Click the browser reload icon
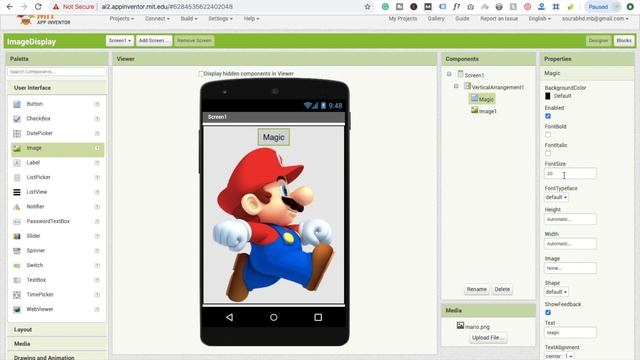The image size is (640, 360). [x=38, y=7]
